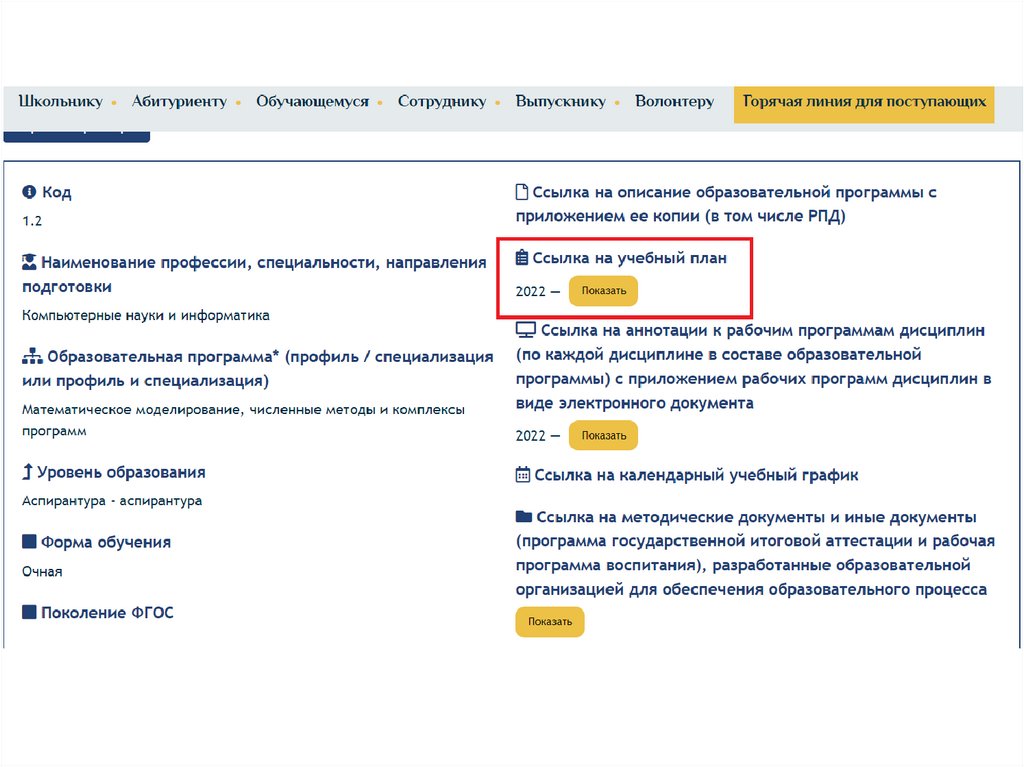Open the Сотруднику menu item

442,101
